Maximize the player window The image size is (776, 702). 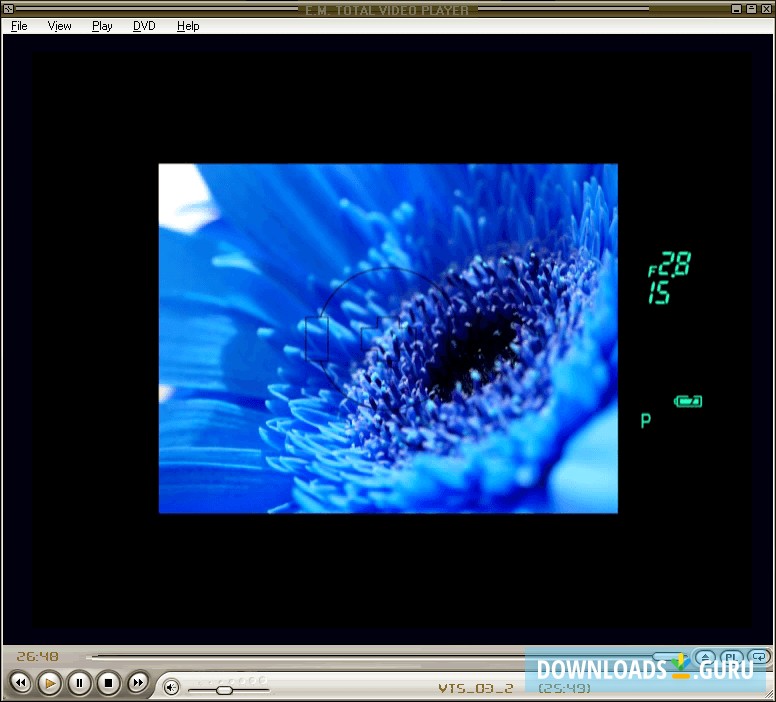[x=751, y=9]
